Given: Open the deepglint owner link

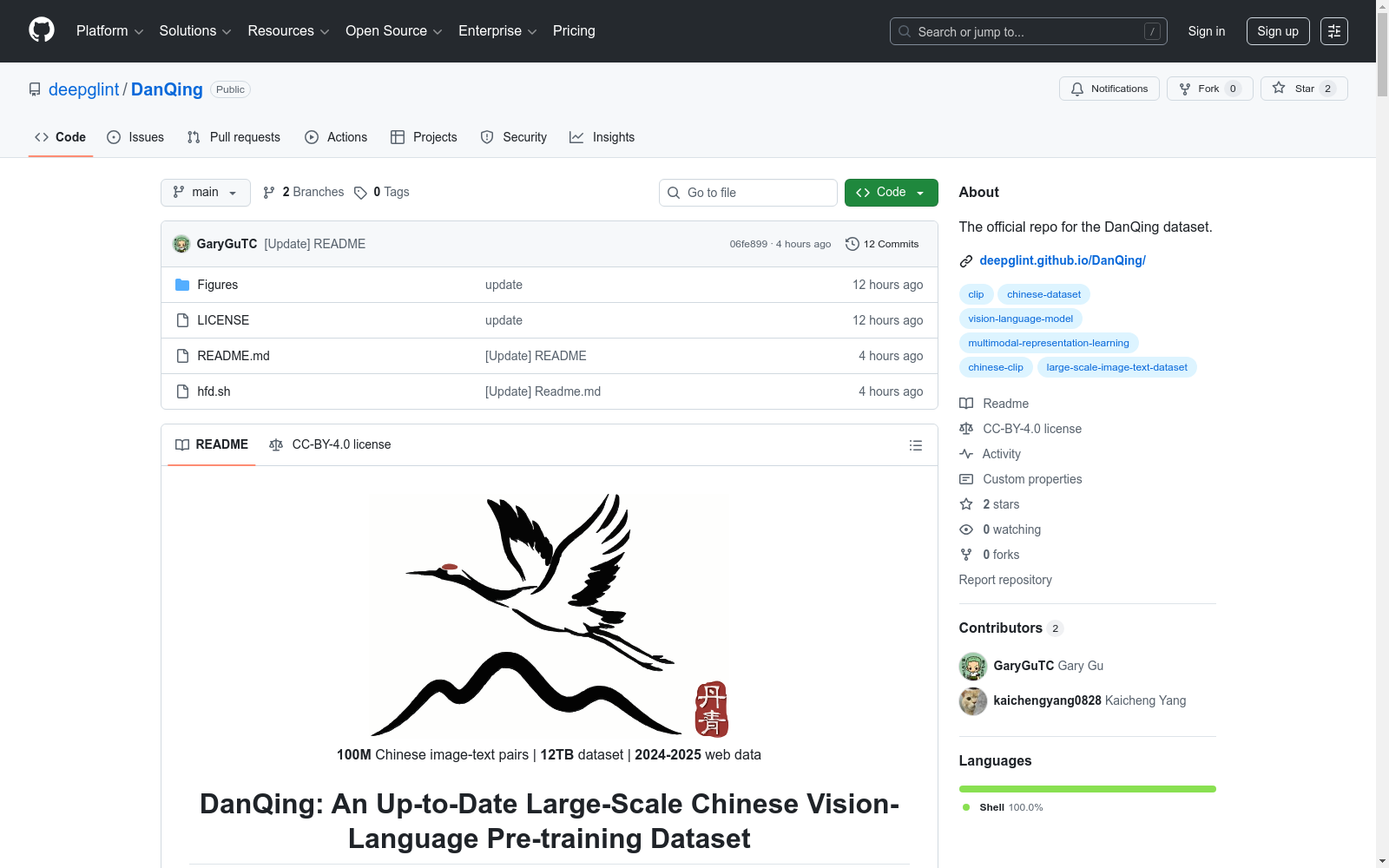Looking at the screenshot, I should tap(84, 89).
